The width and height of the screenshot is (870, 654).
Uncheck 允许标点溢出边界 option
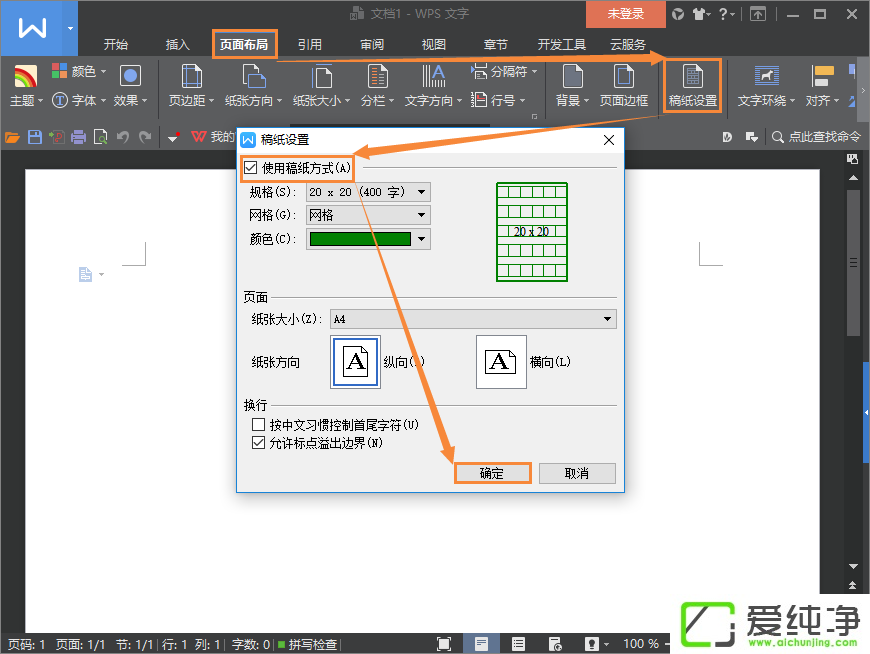[x=258, y=441]
